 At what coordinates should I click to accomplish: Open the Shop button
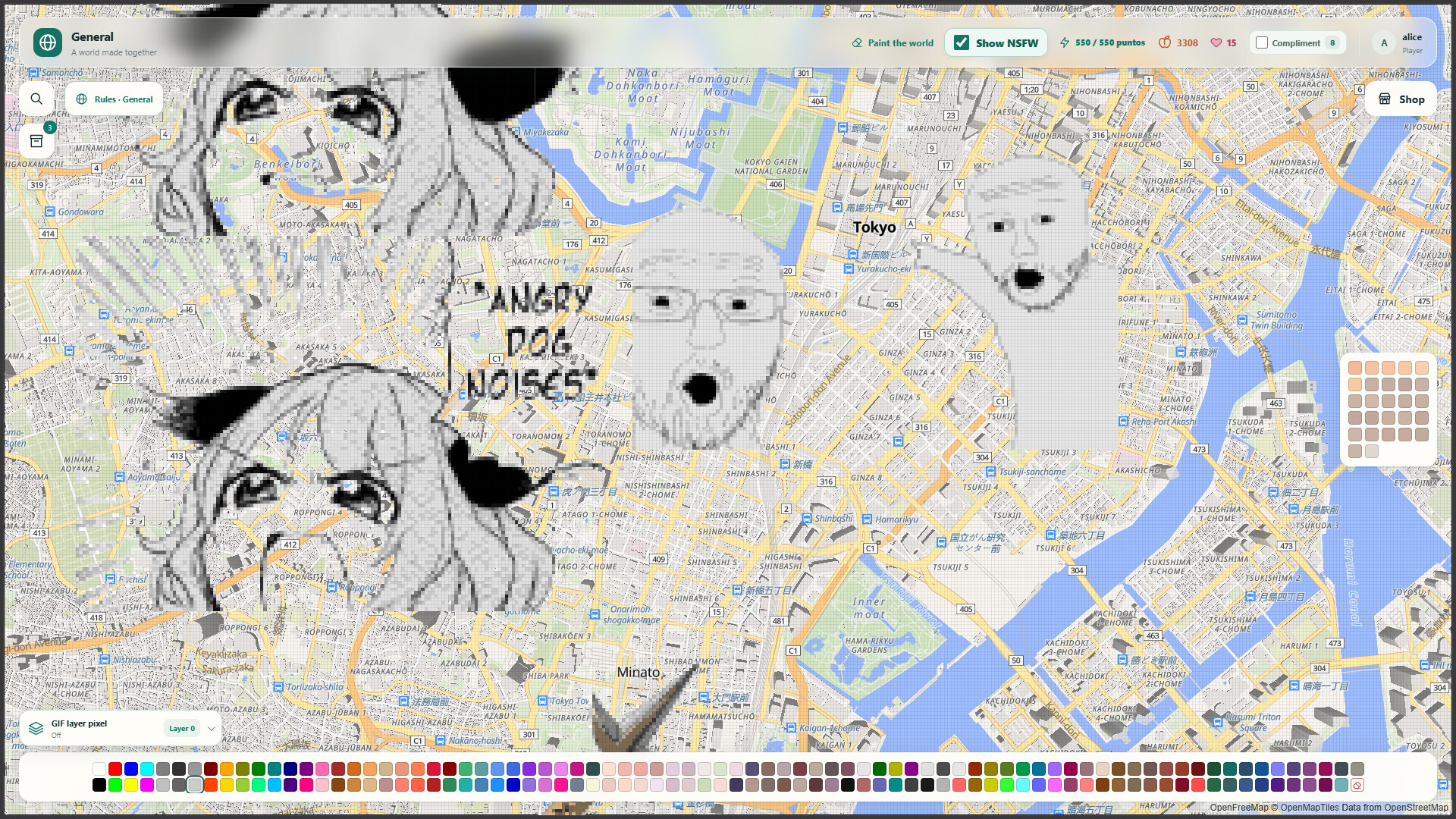1401,99
